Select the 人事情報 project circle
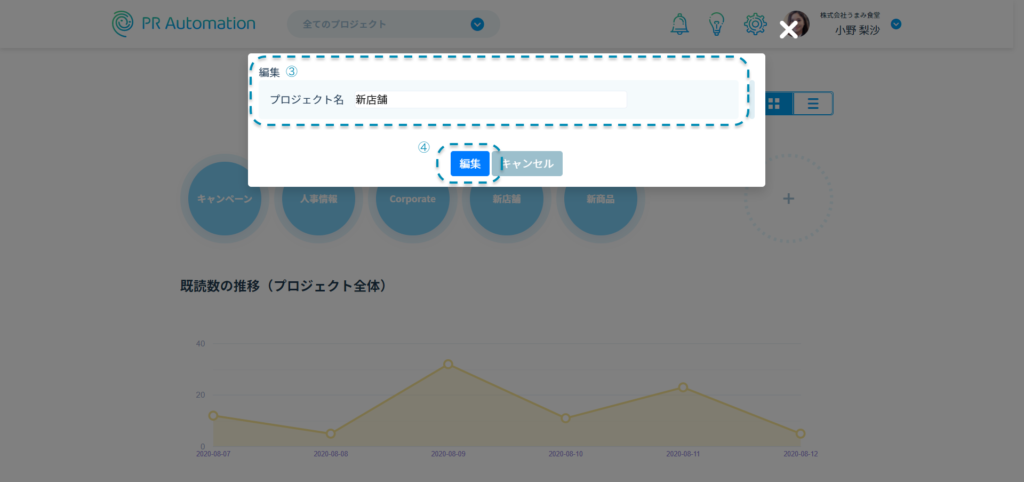The width and height of the screenshot is (1024, 482). (318, 199)
